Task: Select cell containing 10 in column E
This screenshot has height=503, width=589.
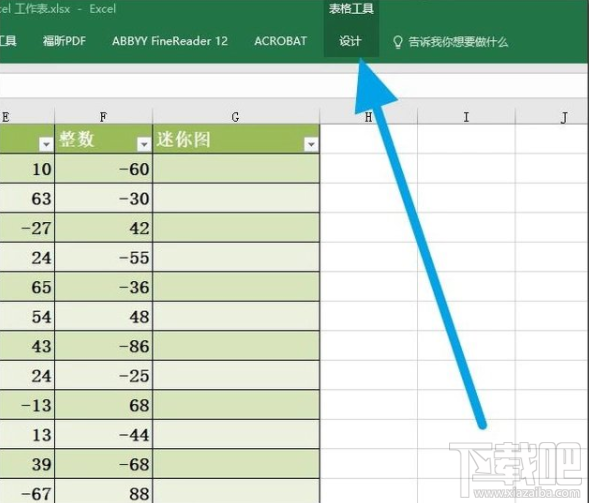Action: point(27,169)
